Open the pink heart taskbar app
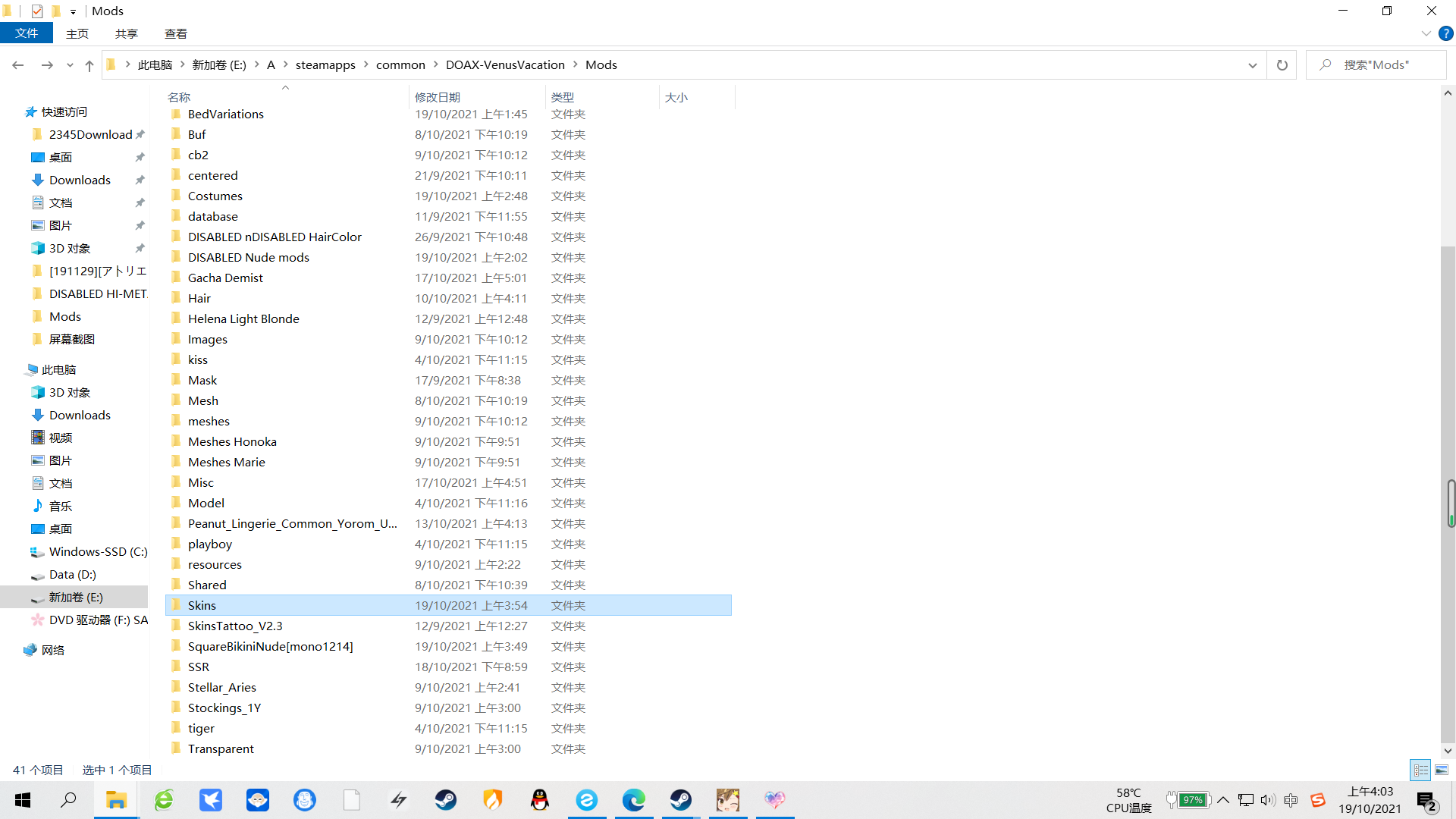This screenshot has height=819, width=1456. 775,800
